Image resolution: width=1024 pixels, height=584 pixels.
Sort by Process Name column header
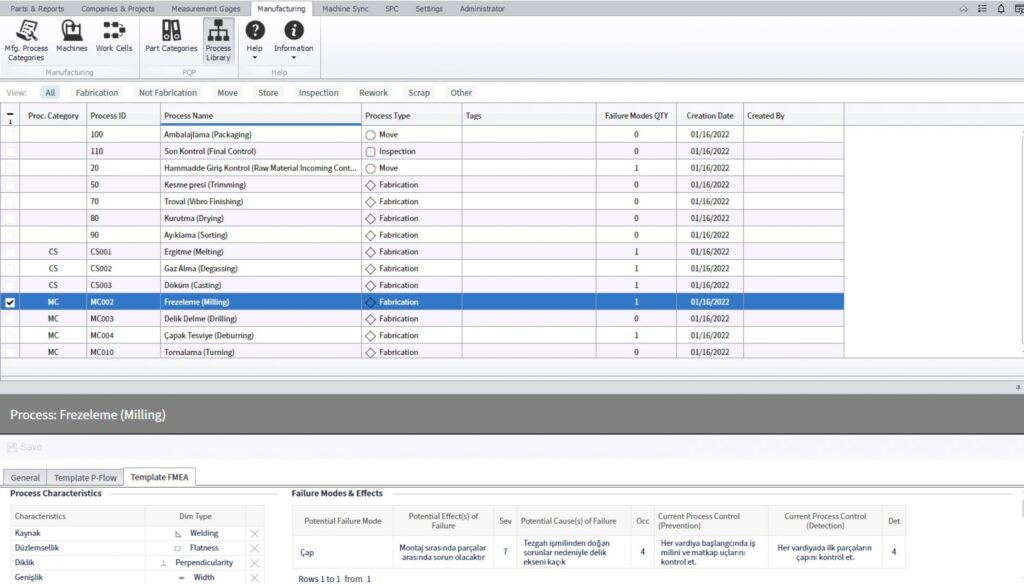click(x=188, y=116)
